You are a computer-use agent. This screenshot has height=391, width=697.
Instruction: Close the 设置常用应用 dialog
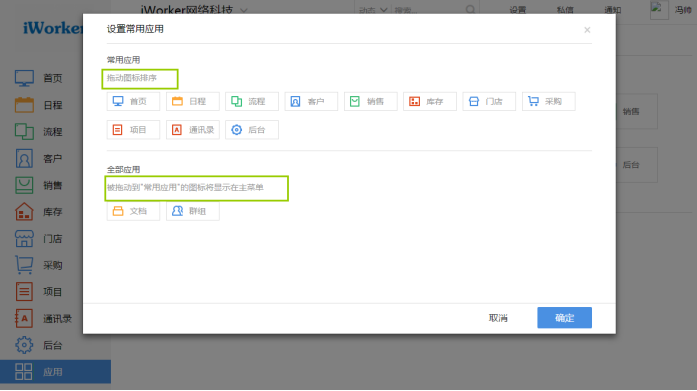(x=587, y=30)
